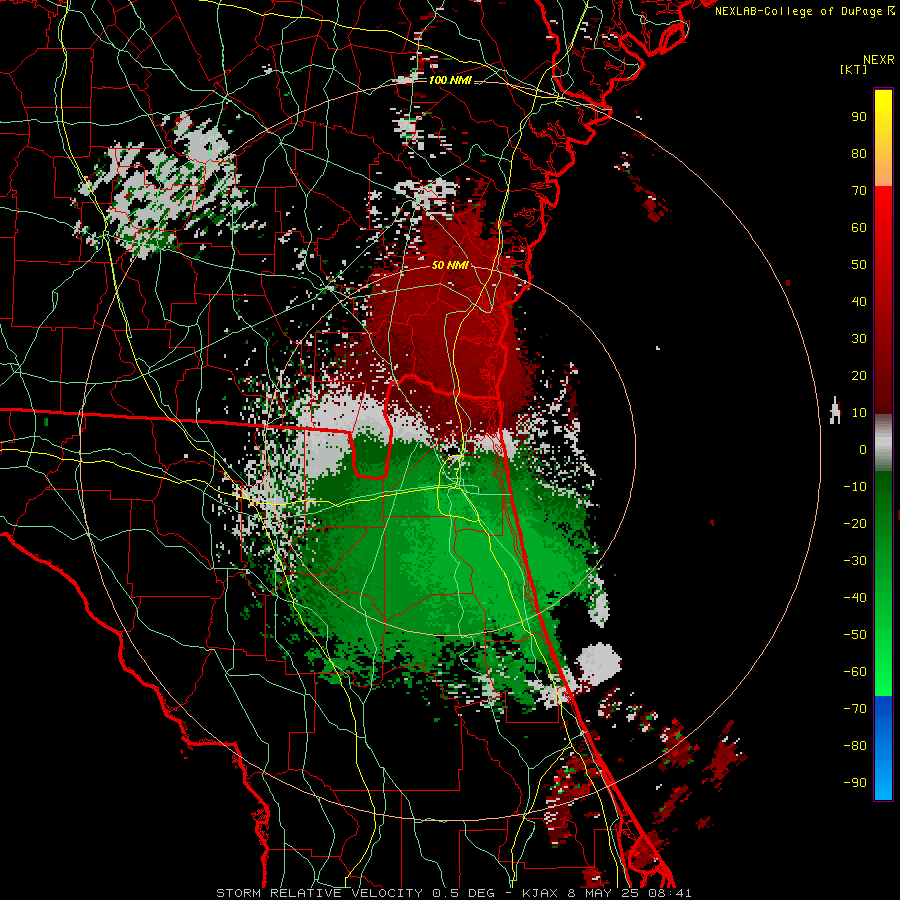Click the -50 scale value

click(x=855, y=635)
